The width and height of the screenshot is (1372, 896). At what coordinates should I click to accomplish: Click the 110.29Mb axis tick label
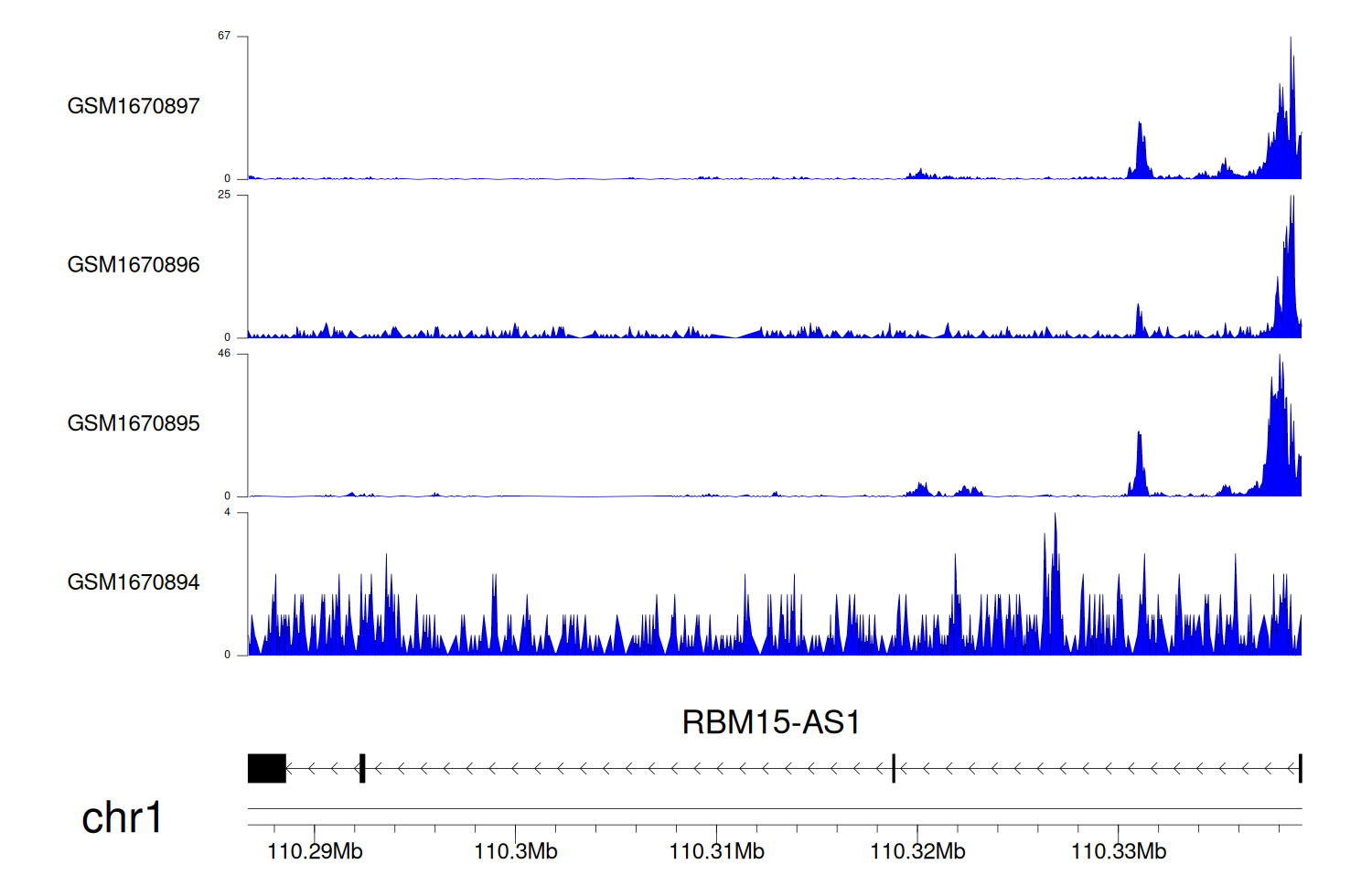point(315,852)
